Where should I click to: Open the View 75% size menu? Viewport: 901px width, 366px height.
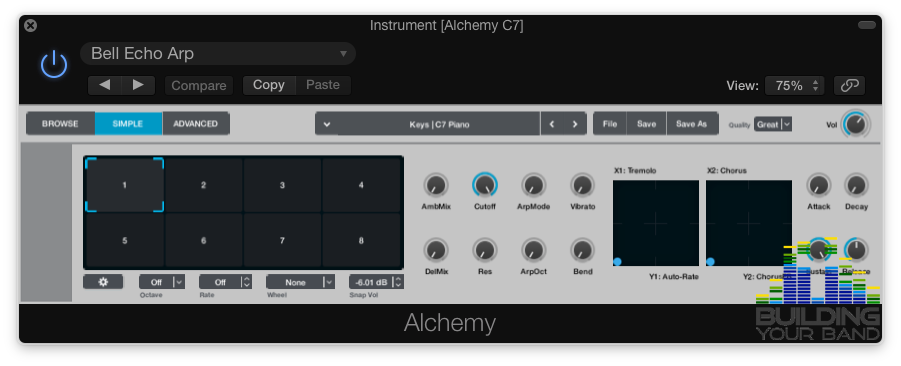[x=795, y=86]
